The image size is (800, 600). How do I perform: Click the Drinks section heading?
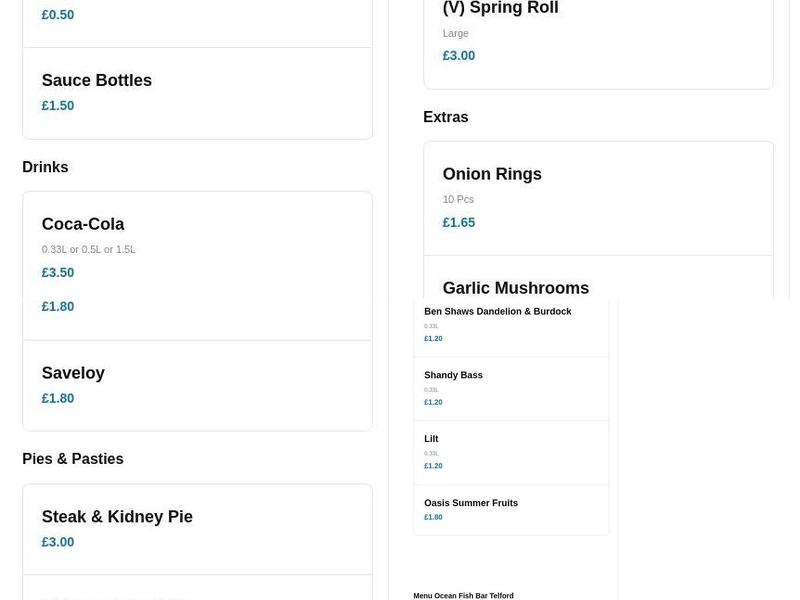(45, 167)
